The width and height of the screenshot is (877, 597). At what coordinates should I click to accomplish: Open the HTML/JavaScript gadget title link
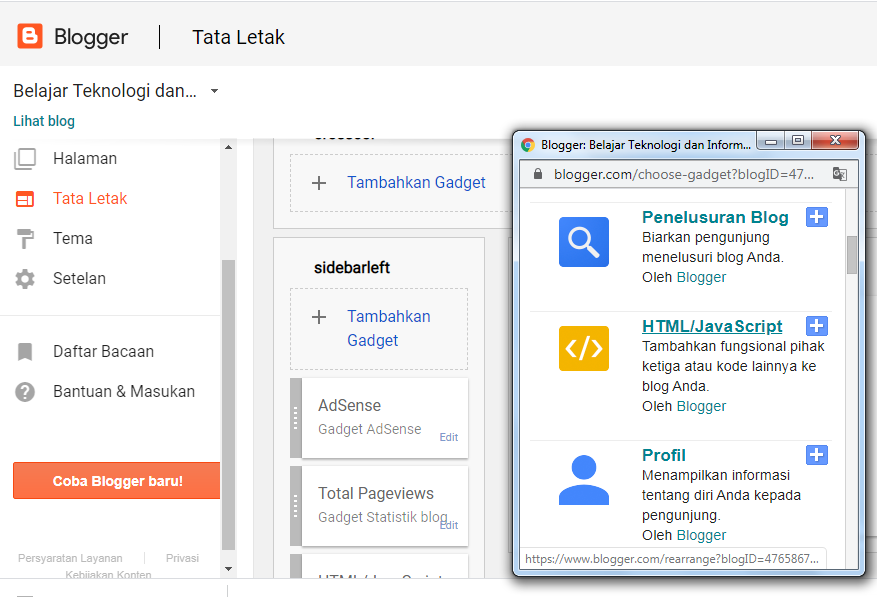pos(712,326)
